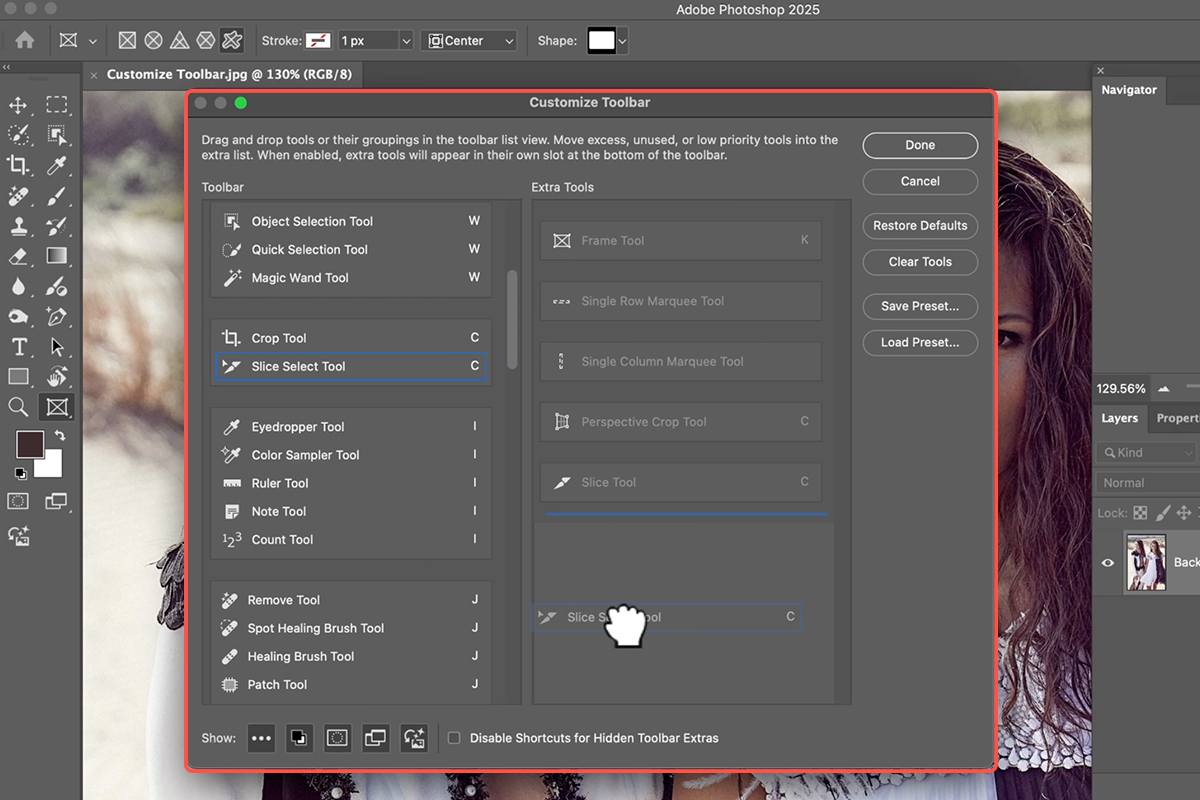Select the Crop tool in the left toolbar
The height and width of the screenshot is (800, 1200).
[x=19, y=166]
